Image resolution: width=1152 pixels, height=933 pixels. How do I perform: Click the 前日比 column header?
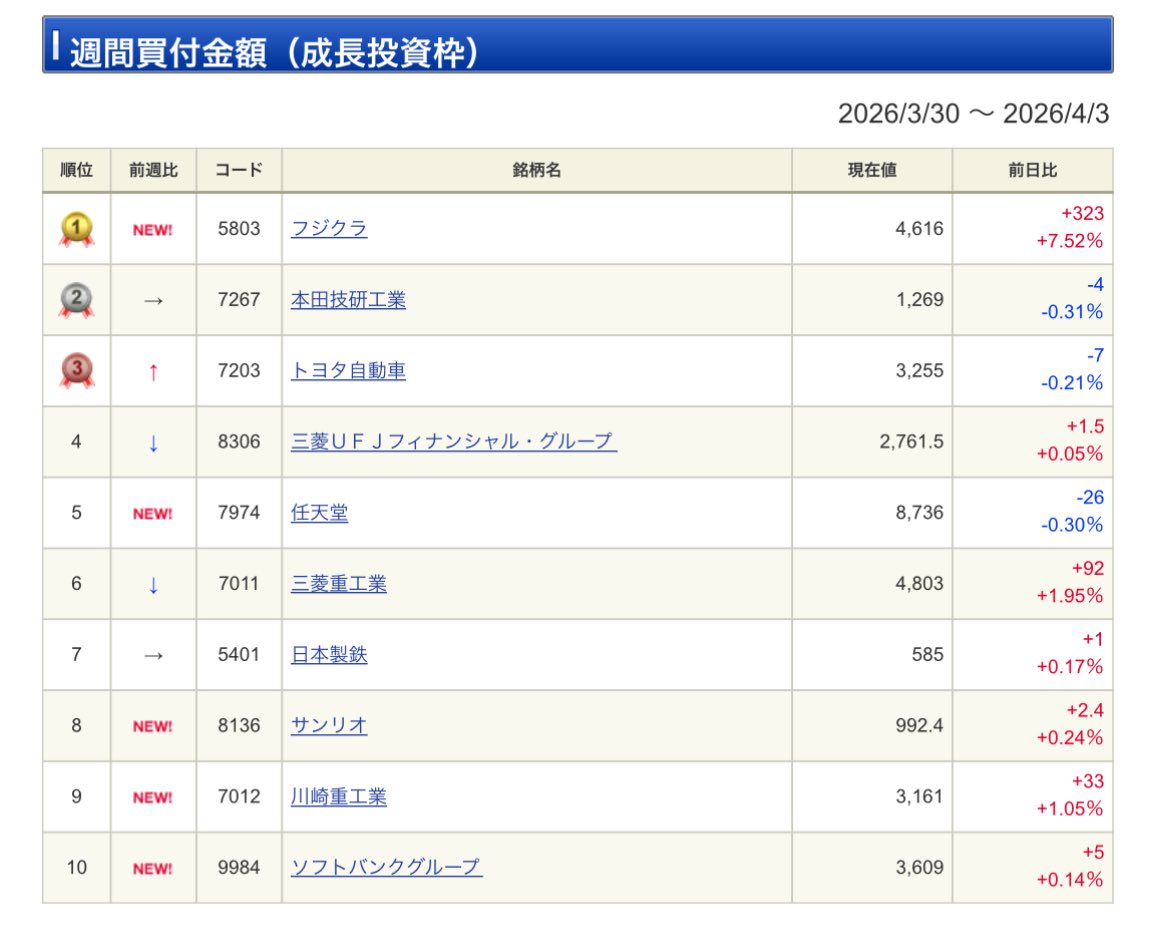click(x=1033, y=170)
